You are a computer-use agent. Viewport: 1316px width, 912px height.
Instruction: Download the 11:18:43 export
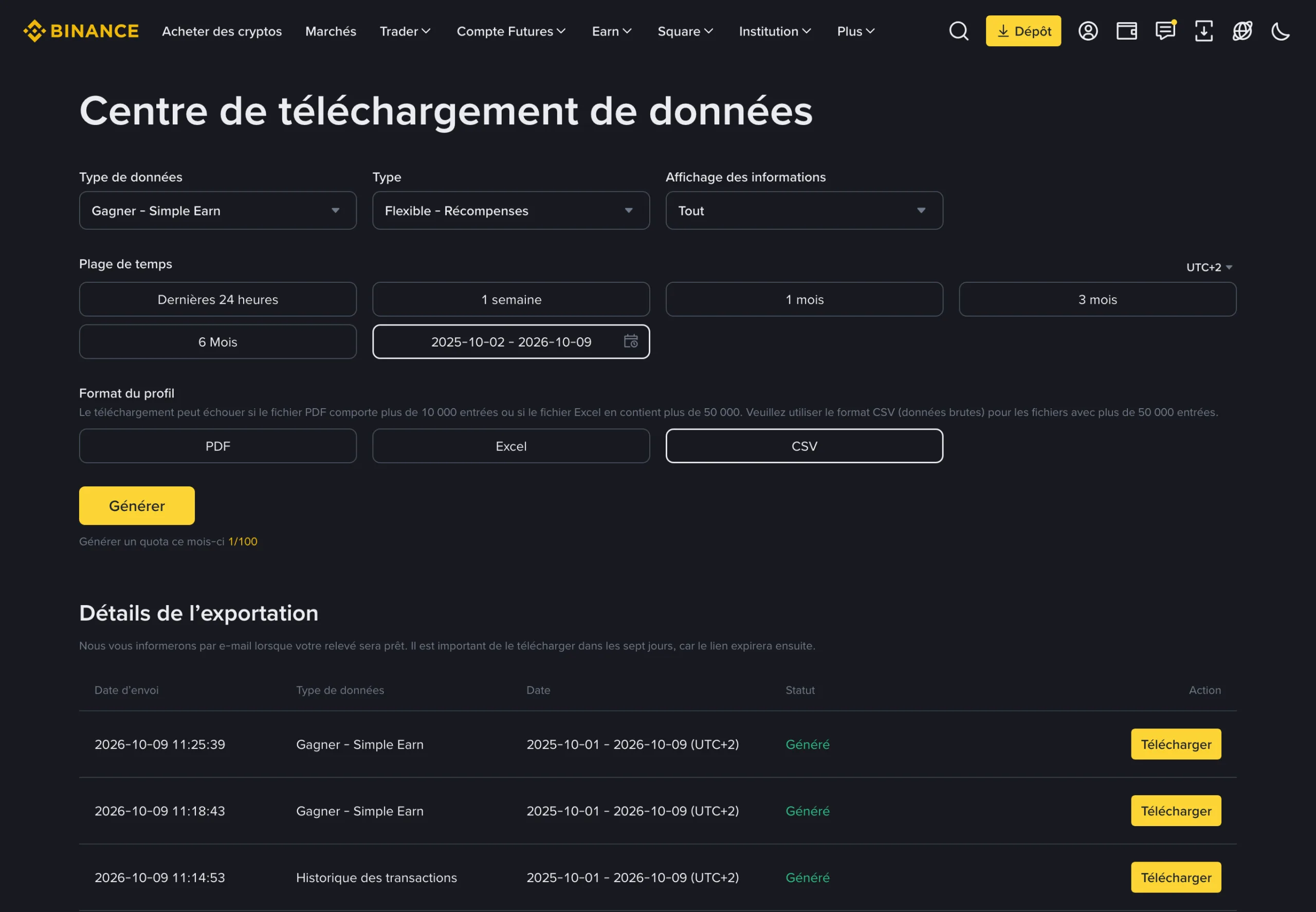click(x=1176, y=810)
